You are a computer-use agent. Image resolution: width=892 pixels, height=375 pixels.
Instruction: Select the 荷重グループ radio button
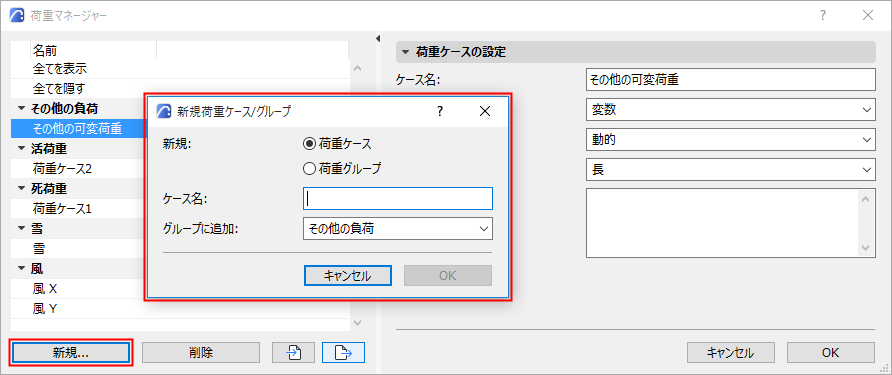[309, 168]
